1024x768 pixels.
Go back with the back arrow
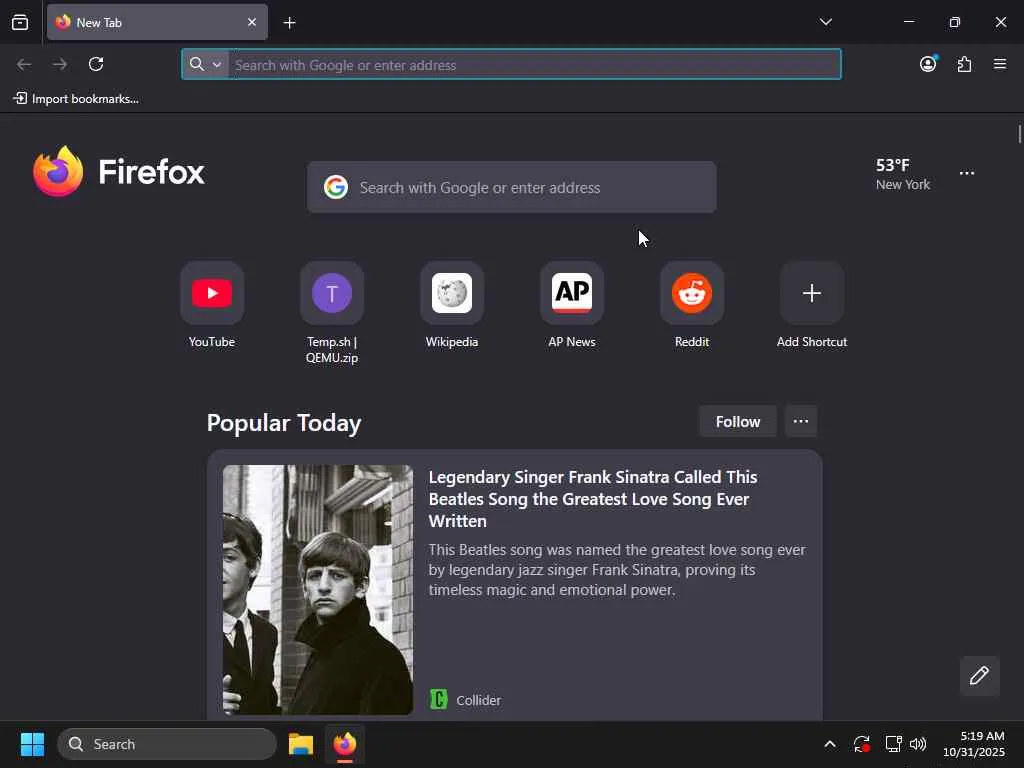click(x=24, y=64)
